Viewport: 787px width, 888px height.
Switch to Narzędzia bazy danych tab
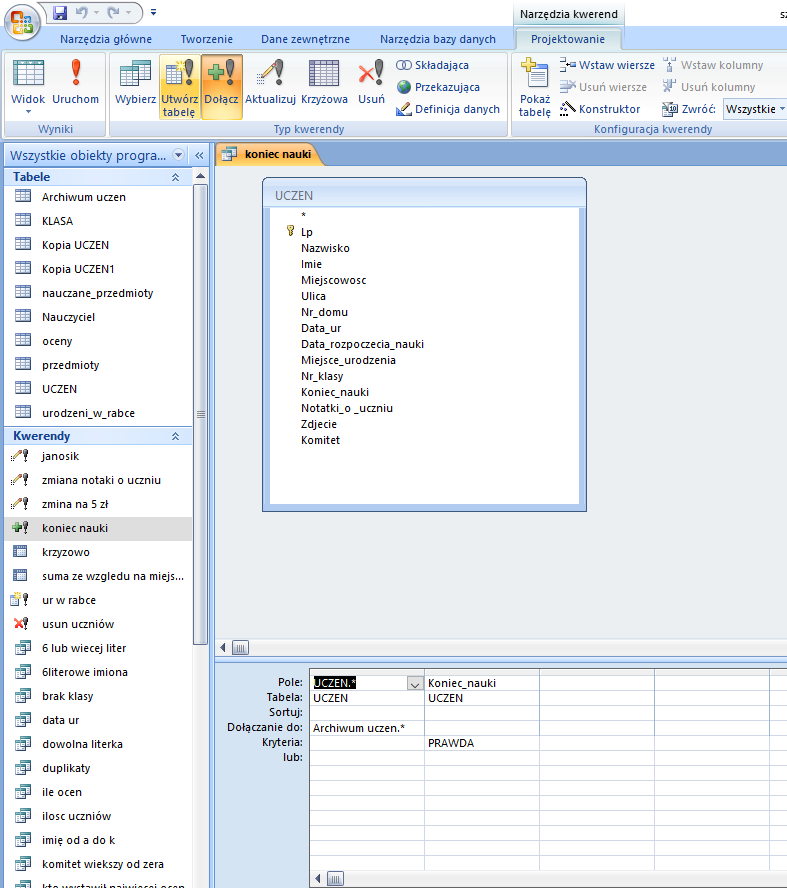pyautogui.click(x=437, y=39)
